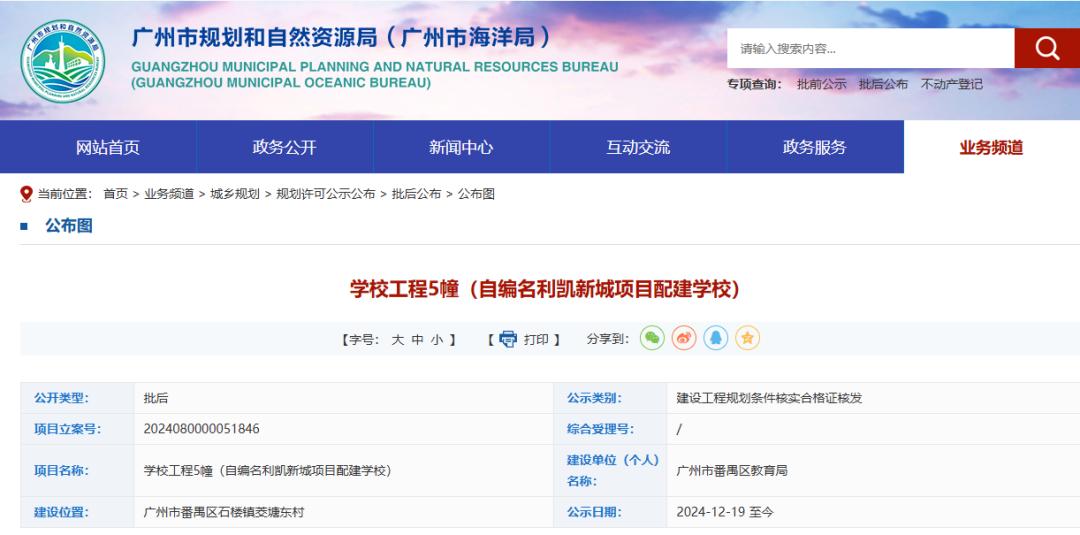Viewport: 1080px width, 535px height.
Task: Focus the search content input field
Action: (x=870, y=48)
